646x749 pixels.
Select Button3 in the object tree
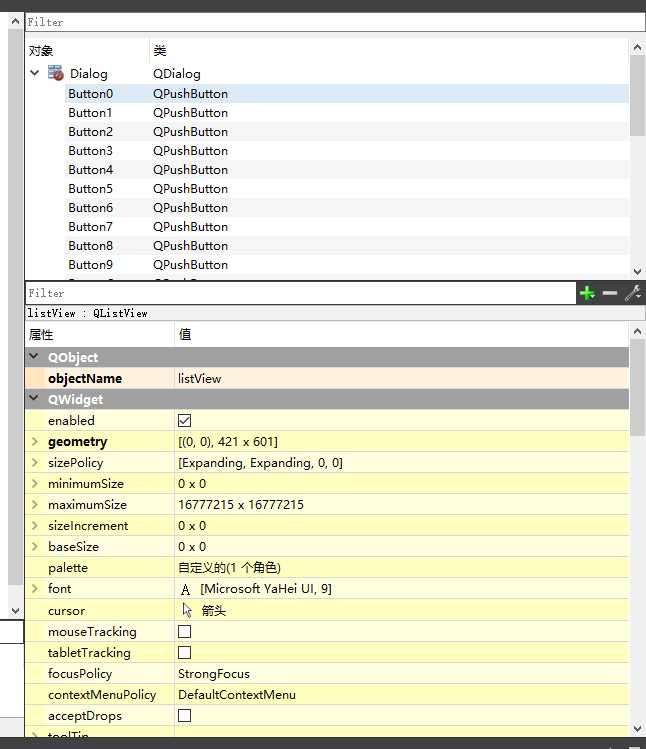[90, 151]
